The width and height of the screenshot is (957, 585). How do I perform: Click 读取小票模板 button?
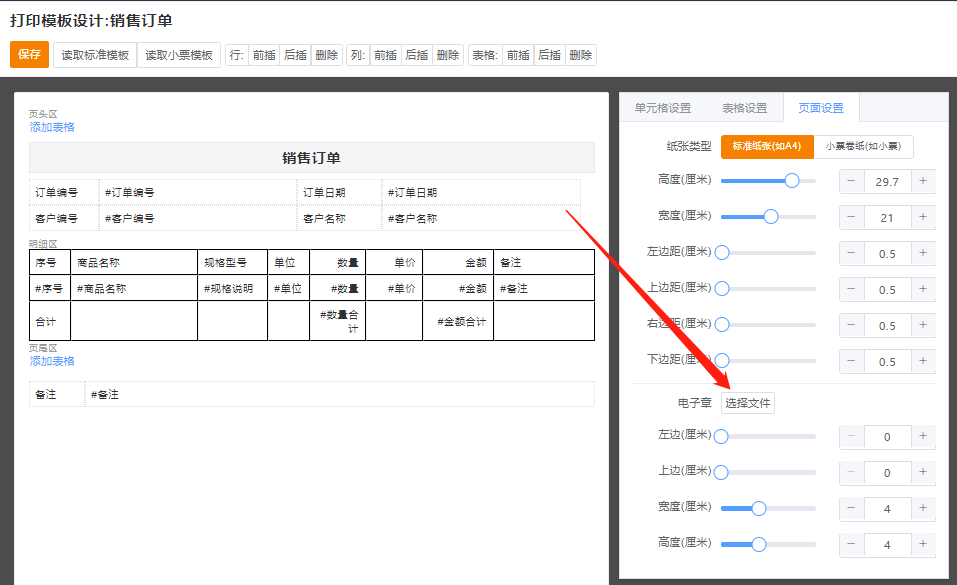point(179,55)
